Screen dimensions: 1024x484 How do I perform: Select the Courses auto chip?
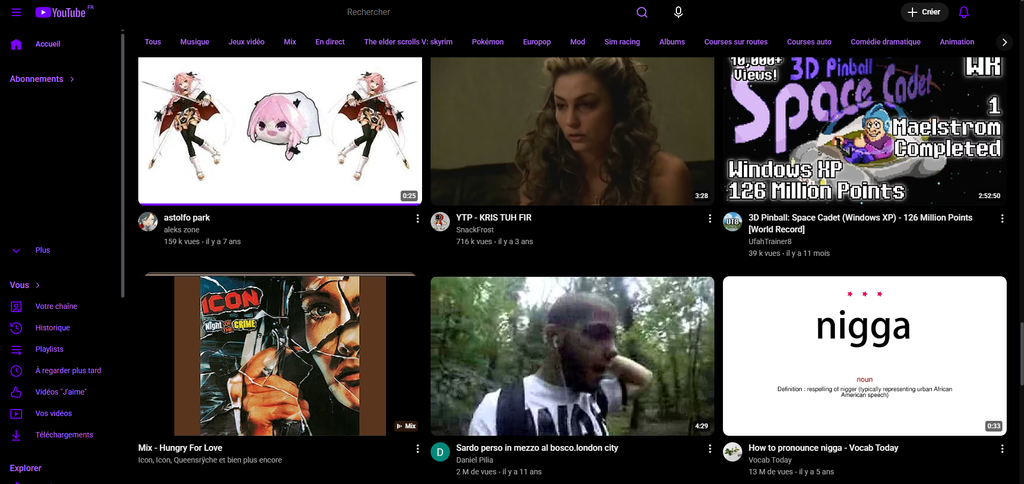[809, 42]
